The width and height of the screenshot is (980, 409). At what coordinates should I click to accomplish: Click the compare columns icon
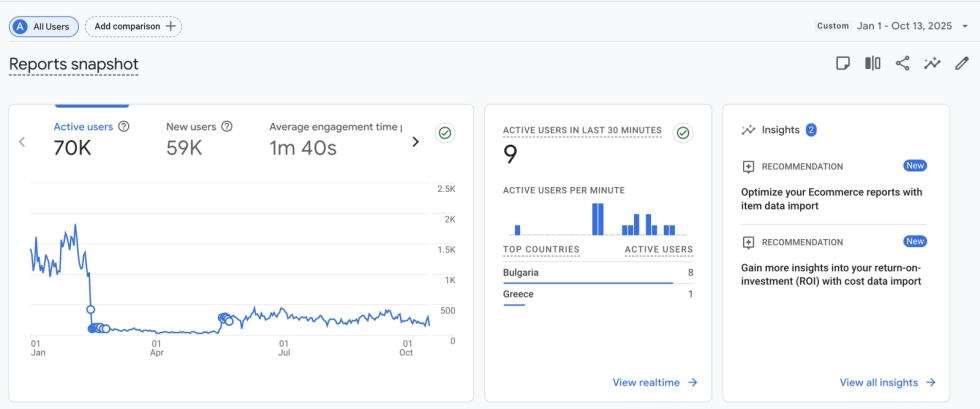[873, 64]
